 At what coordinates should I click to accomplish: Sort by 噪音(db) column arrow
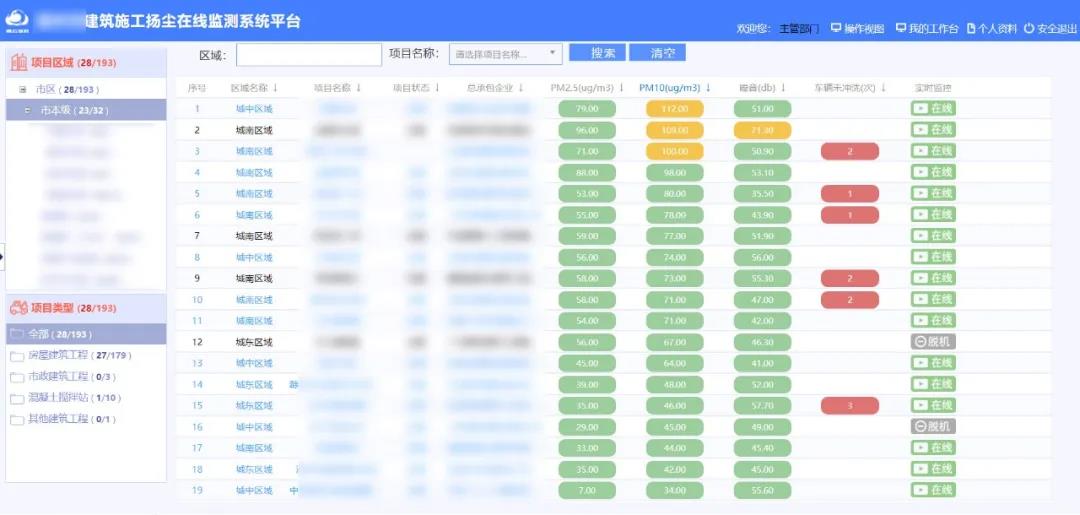pyautogui.click(x=783, y=88)
